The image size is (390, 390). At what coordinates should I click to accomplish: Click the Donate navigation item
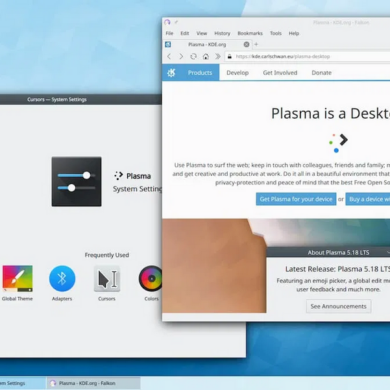point(321,73)
